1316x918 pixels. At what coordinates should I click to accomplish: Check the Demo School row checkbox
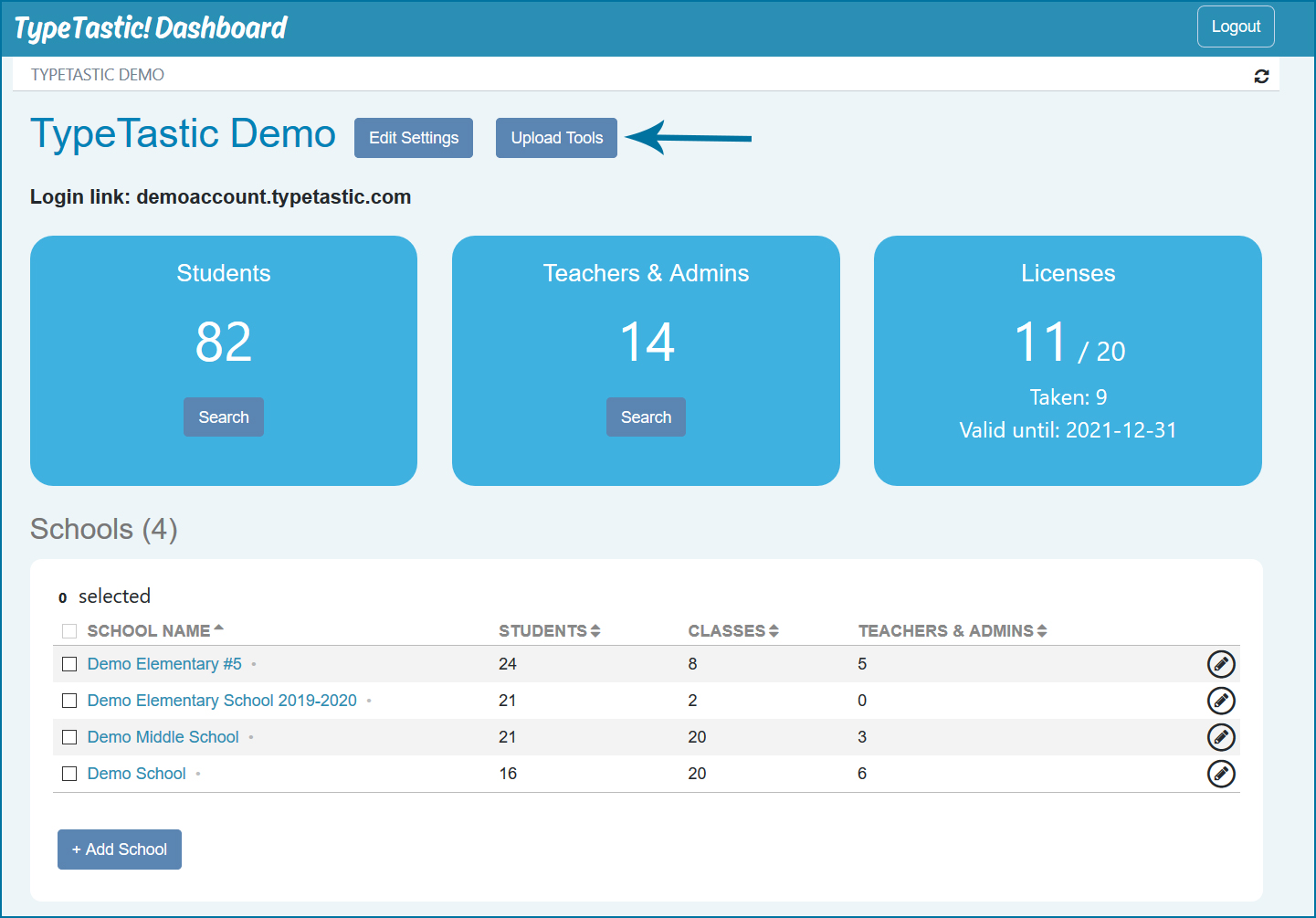coord(69,774)
